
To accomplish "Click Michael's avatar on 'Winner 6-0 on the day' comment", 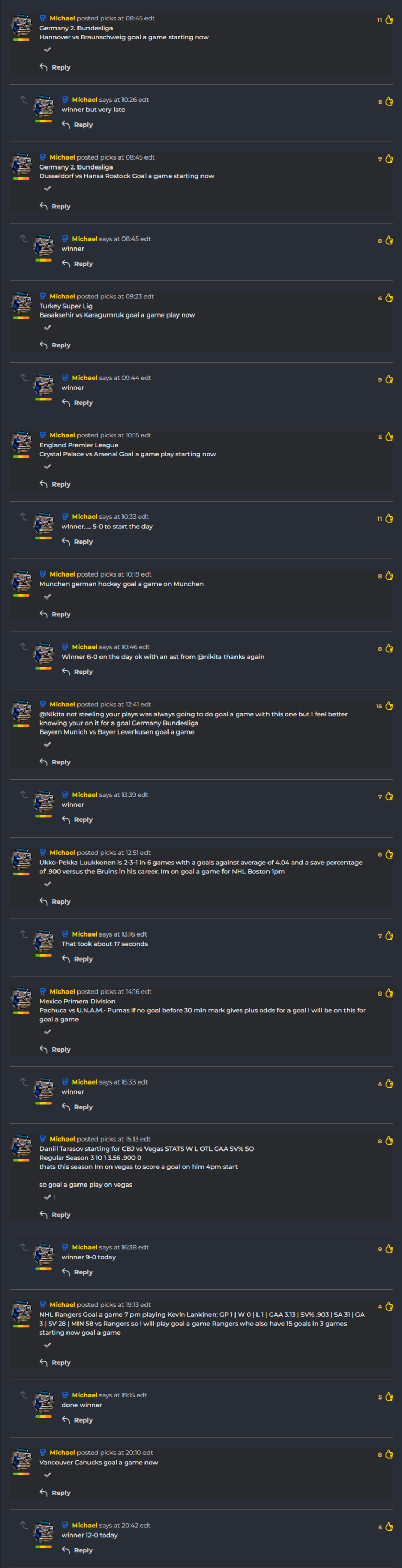I will pos(44,655).
